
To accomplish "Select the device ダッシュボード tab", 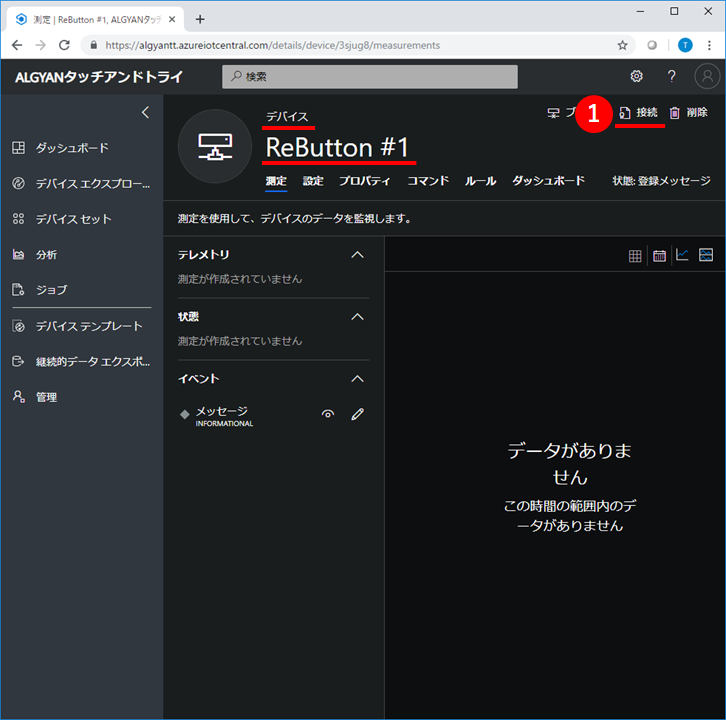I will [x=548, y=181].
